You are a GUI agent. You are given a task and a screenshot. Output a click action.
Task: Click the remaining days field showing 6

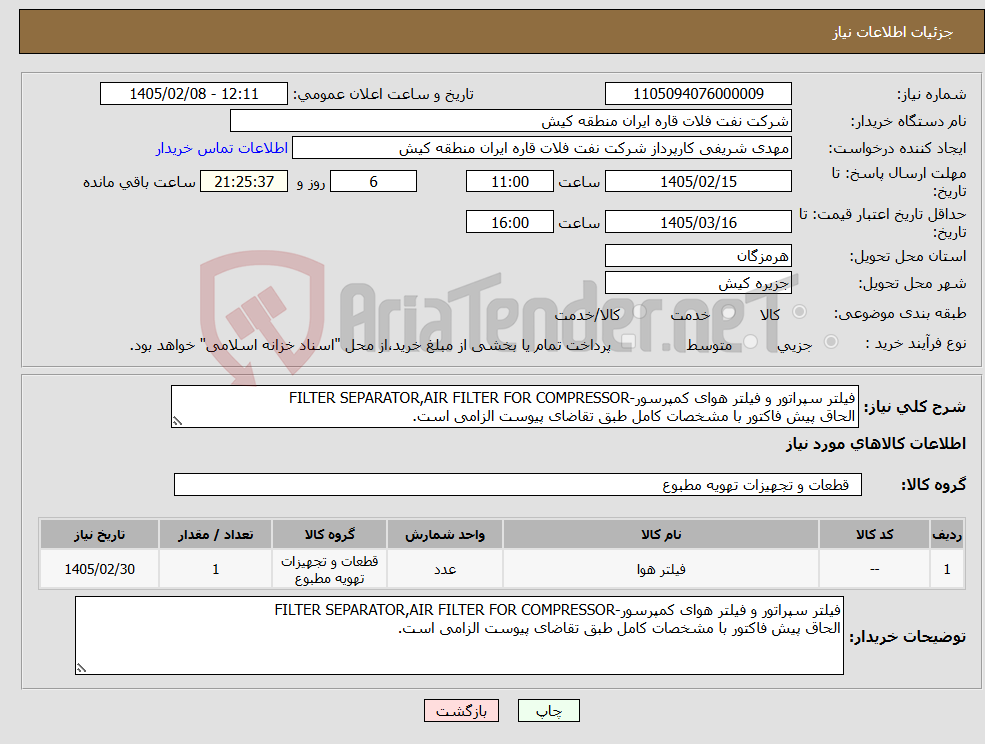(373, 182)
